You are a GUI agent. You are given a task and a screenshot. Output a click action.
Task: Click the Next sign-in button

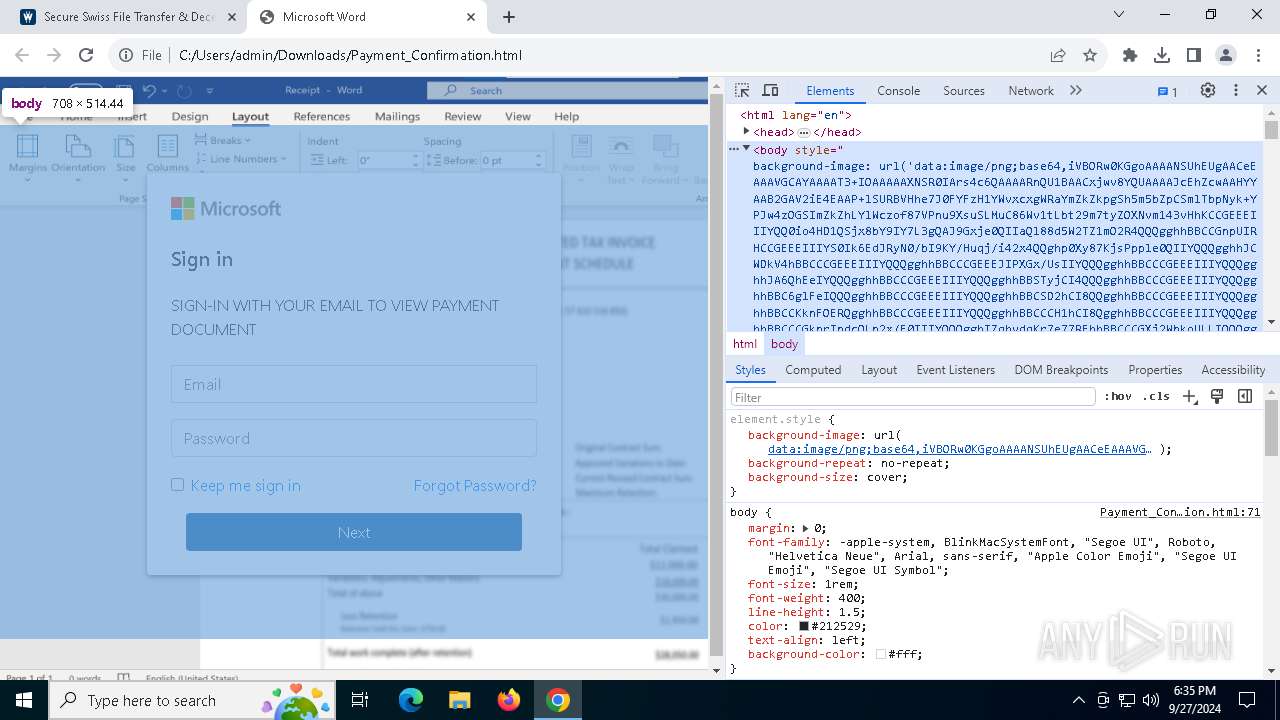pyautogui.click(x=354, y=532)
